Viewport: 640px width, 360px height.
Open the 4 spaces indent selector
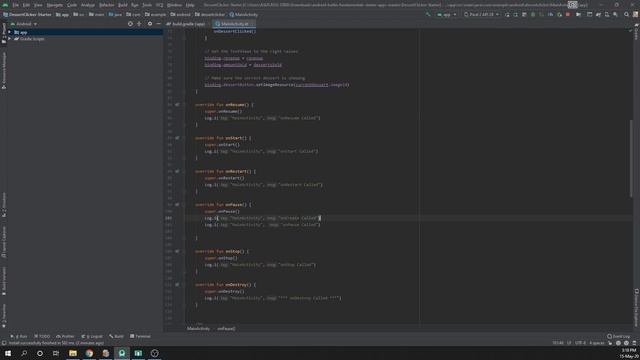[x=597, y=343]
